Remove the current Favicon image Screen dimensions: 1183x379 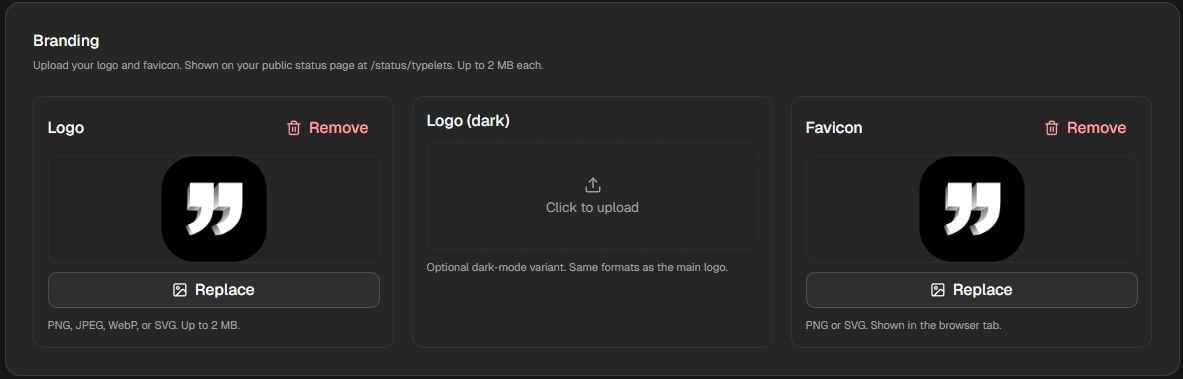coord(1086,128)
